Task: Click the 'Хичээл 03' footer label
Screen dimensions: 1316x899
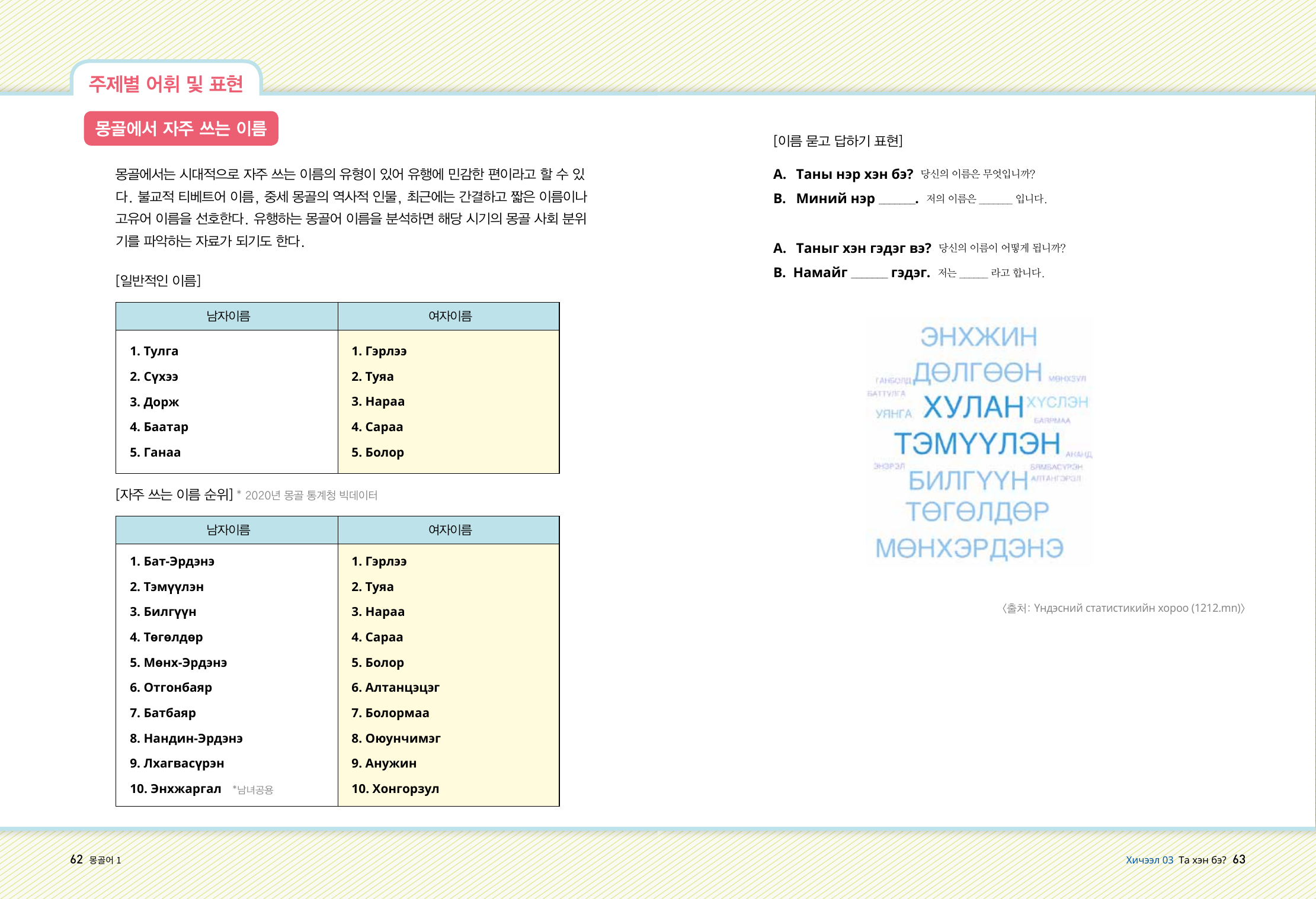Action: pyautogui.click(x=1149, y=860)
